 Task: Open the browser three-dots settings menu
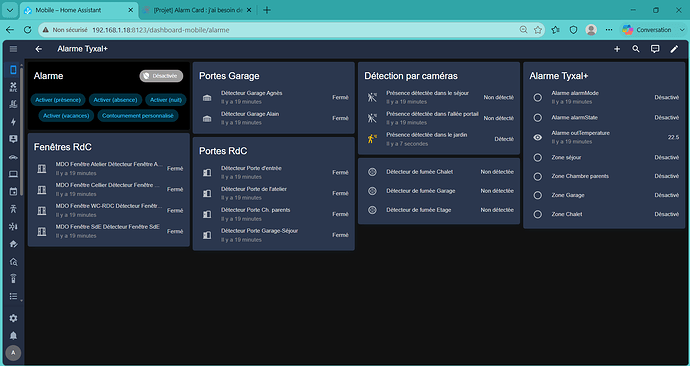(x=609, y=30)
